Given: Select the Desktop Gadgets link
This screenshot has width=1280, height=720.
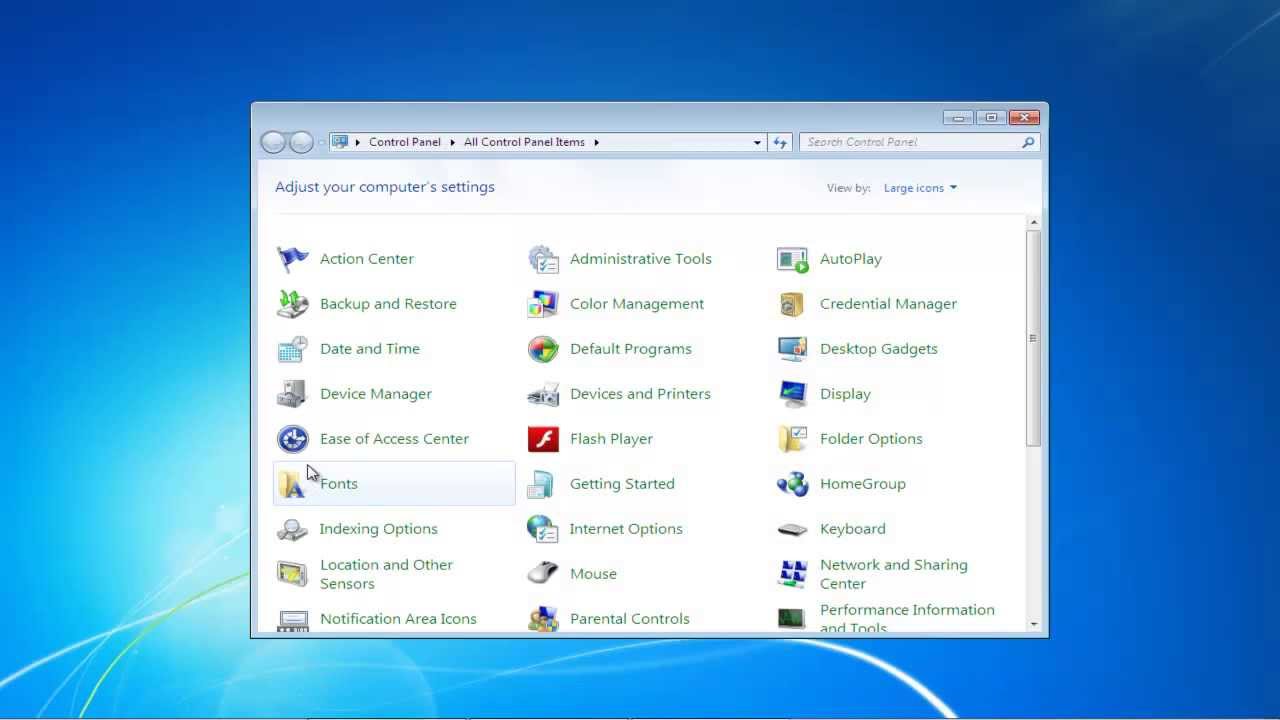Looking at the screenshot, I should 879,349.
